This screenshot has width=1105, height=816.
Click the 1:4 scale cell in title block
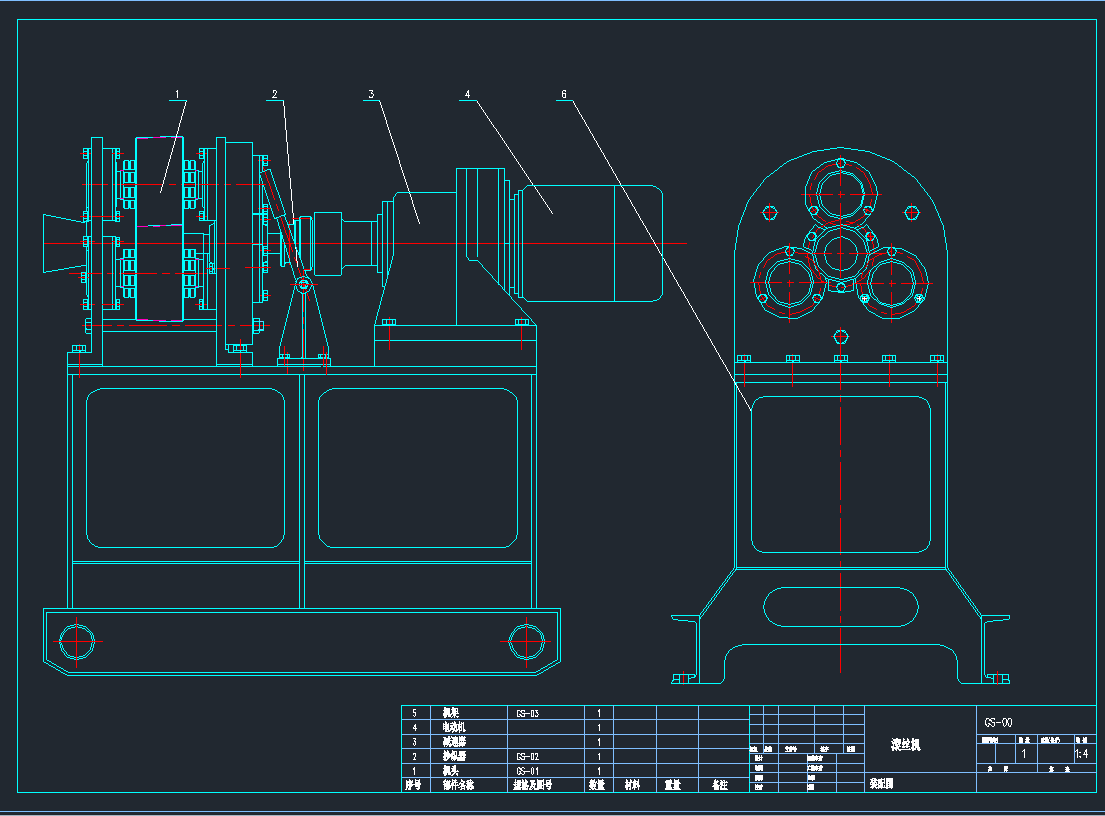(x=1081, y=753)
